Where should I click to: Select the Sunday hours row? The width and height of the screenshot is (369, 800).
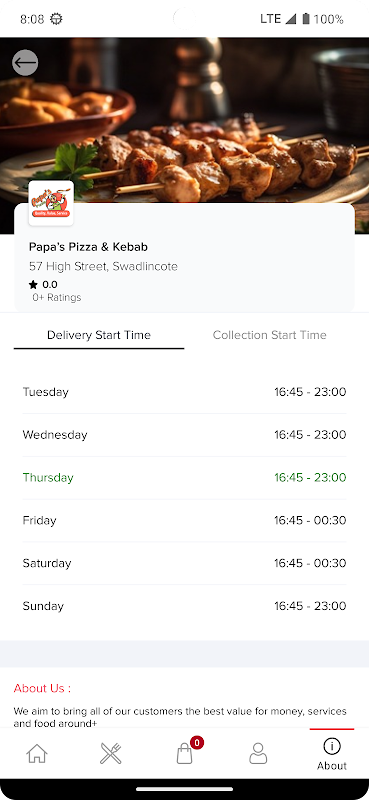click(x=184, y=606)
